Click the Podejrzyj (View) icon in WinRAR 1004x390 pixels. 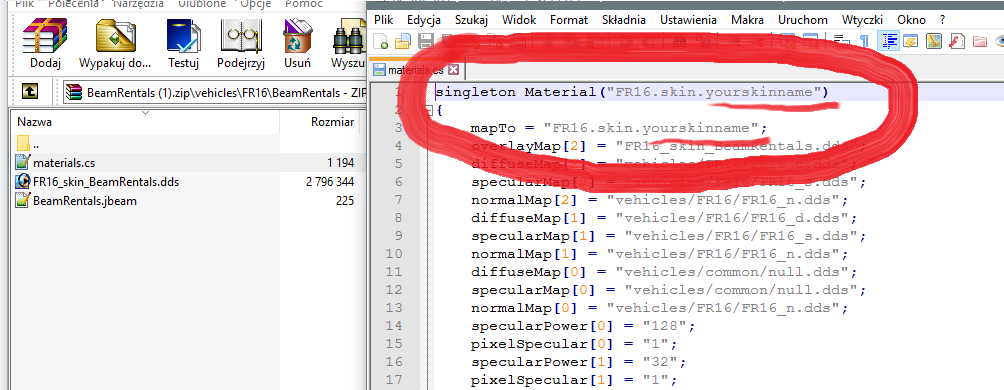[241, 36]
